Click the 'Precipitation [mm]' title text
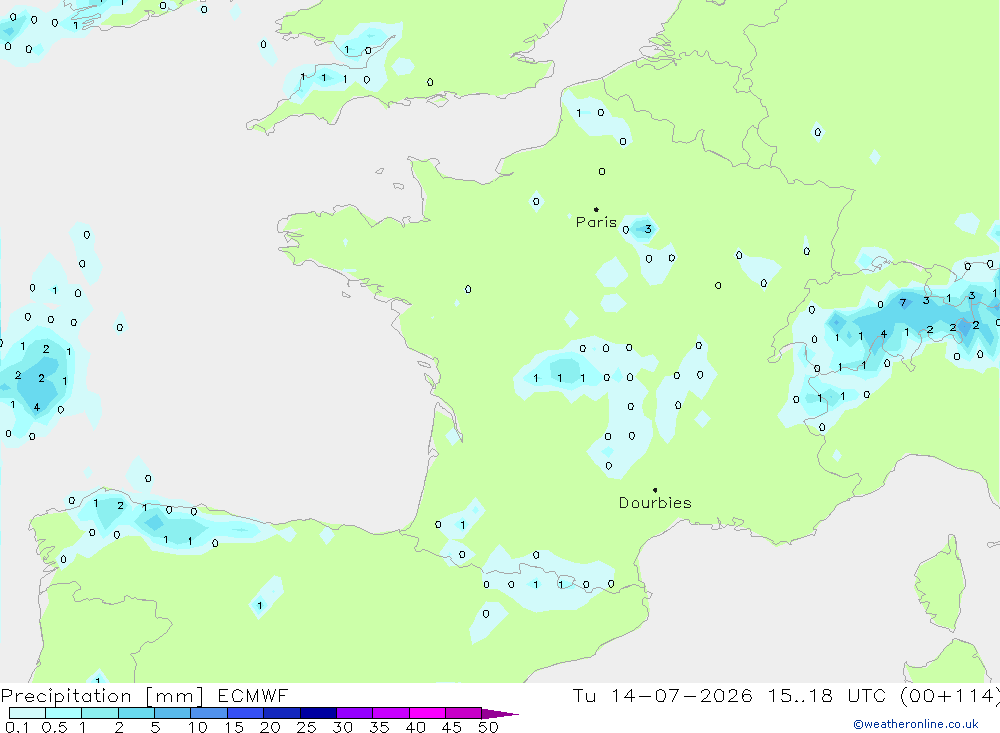 (x=102, y=696)
